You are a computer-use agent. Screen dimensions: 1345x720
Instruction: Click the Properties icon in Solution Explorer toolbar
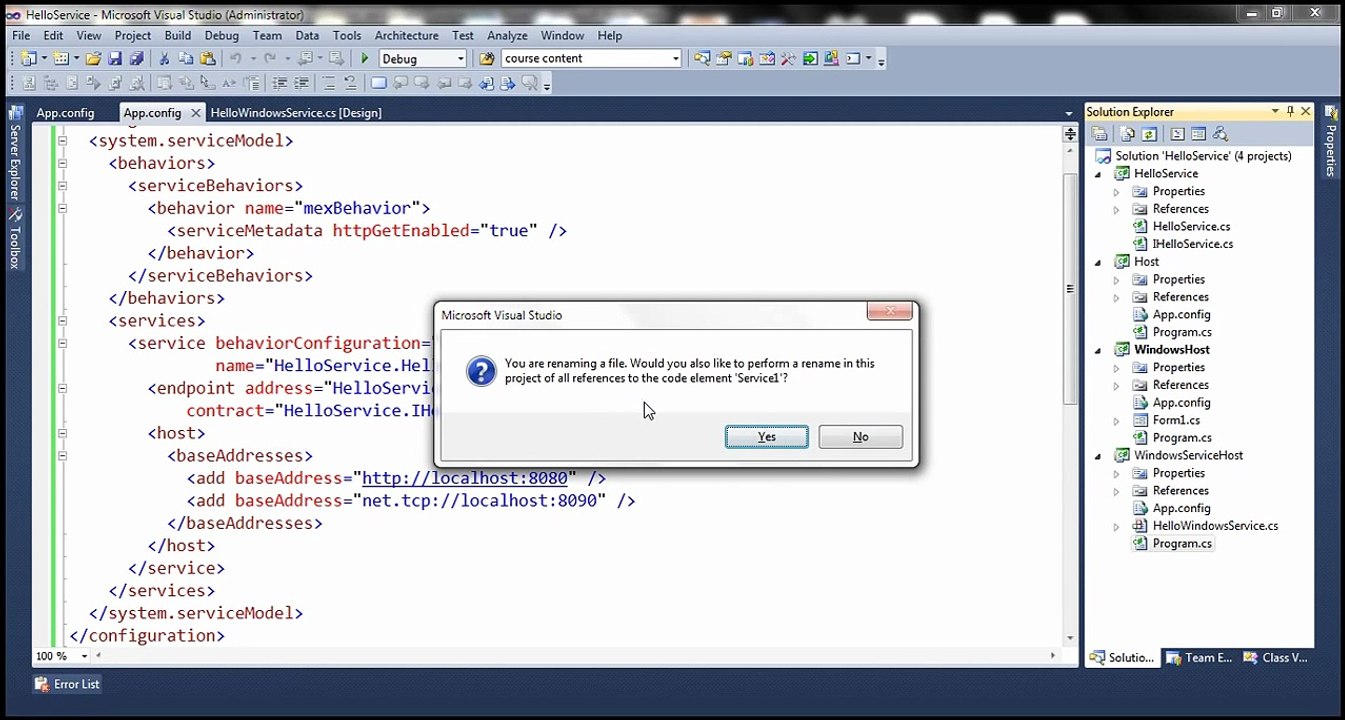1099,134
